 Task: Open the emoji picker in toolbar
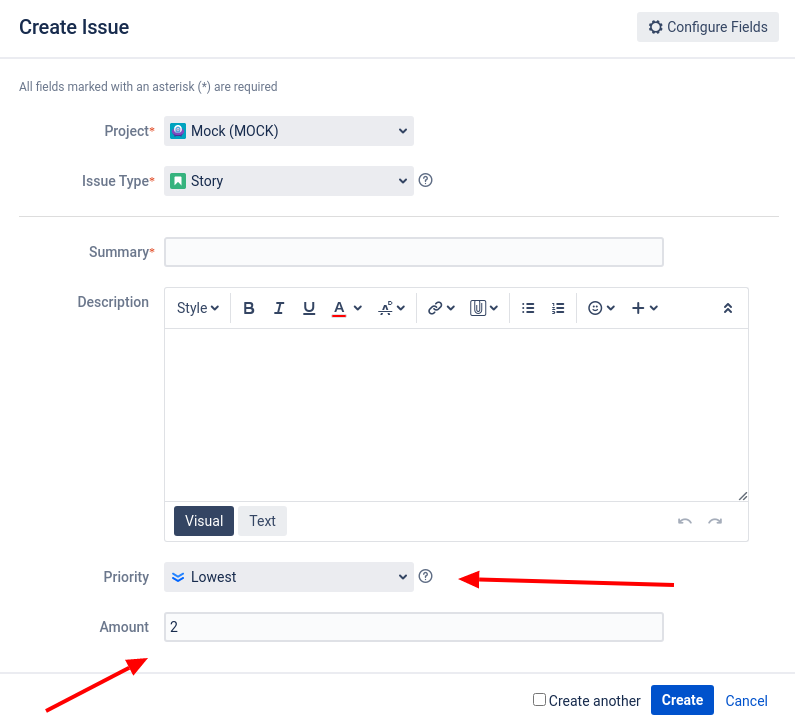coord(601,308)
